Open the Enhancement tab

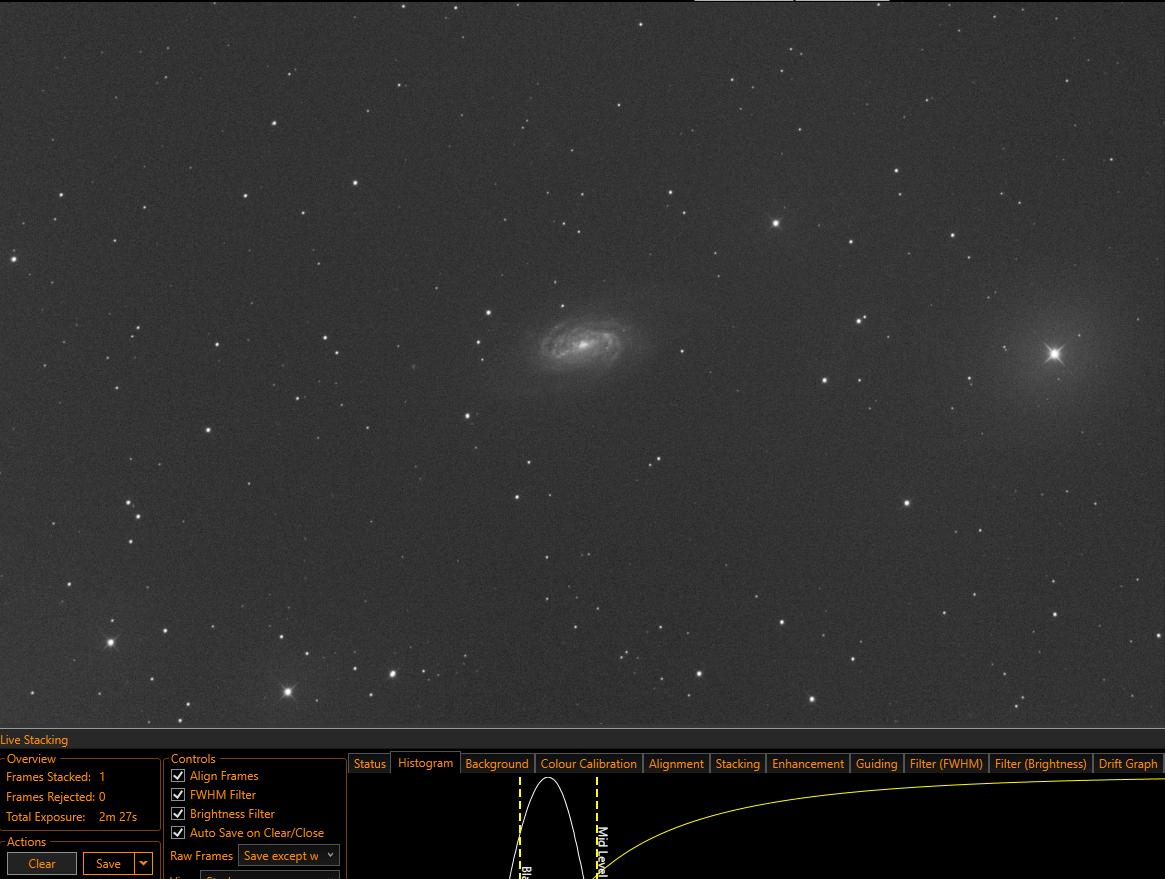click(808, 763)
